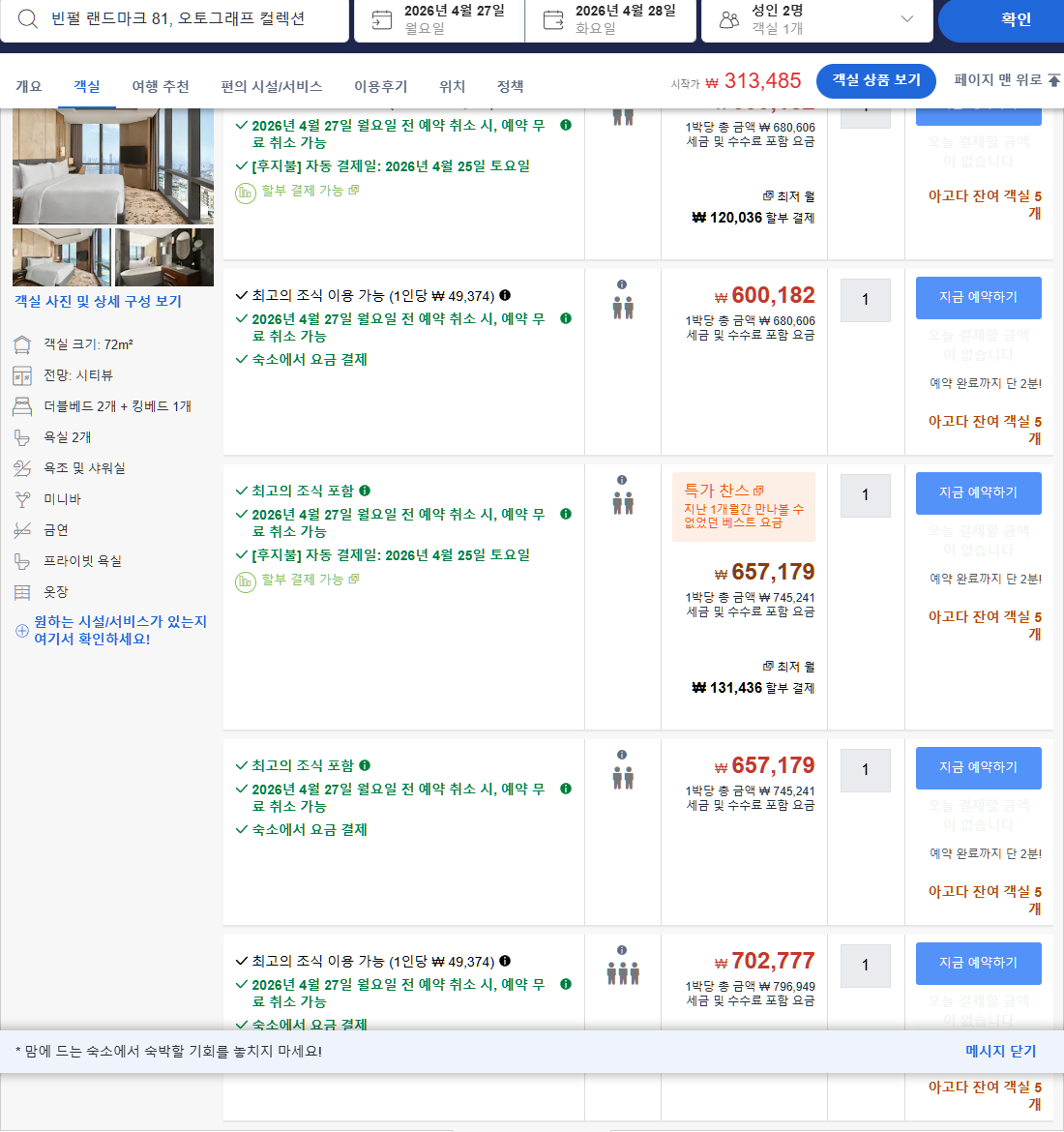Click info icon beside 조식 이용 가능 in 600,182 row

tap(505, 295)
